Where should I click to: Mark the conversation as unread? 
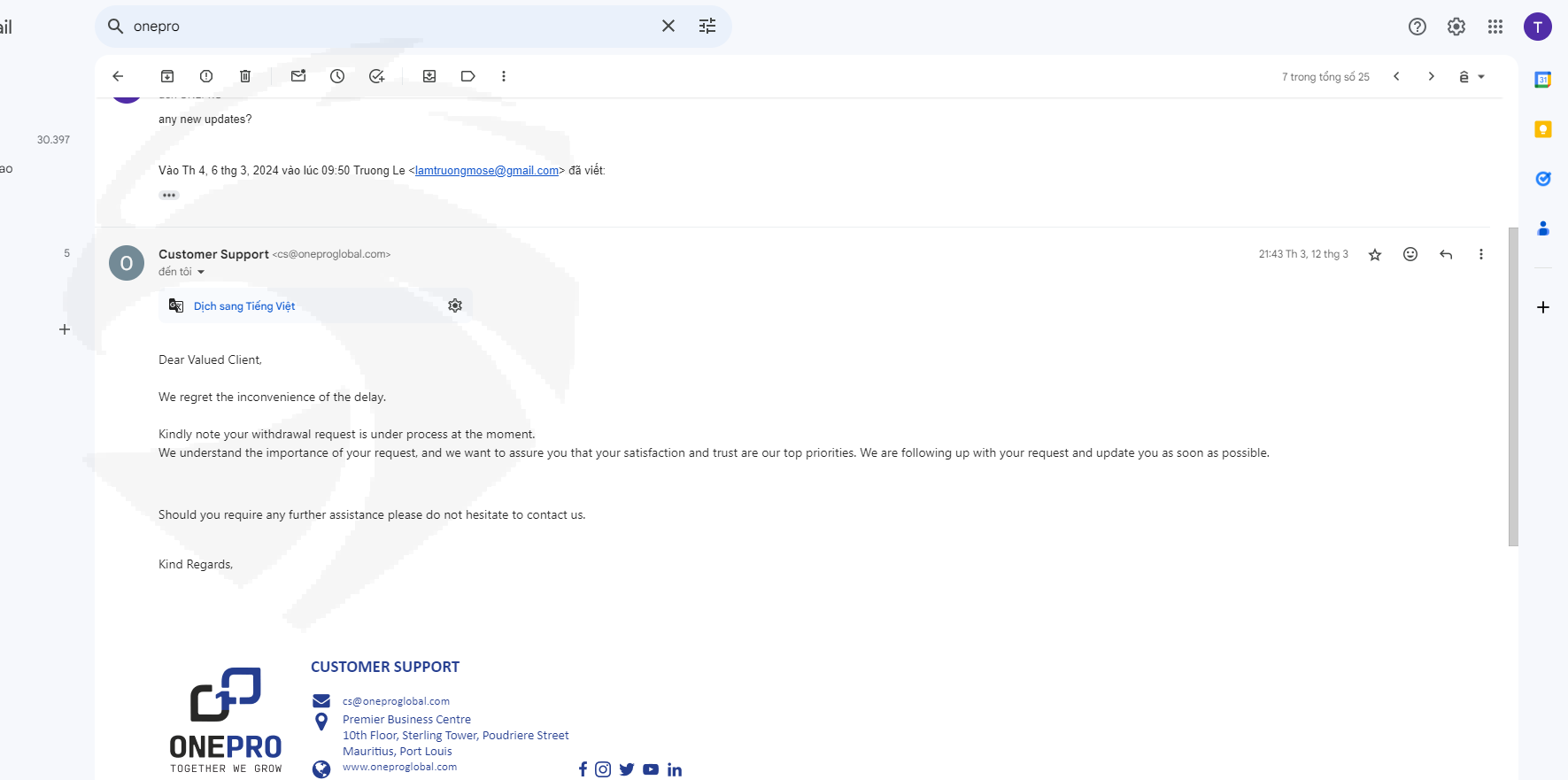298,76
